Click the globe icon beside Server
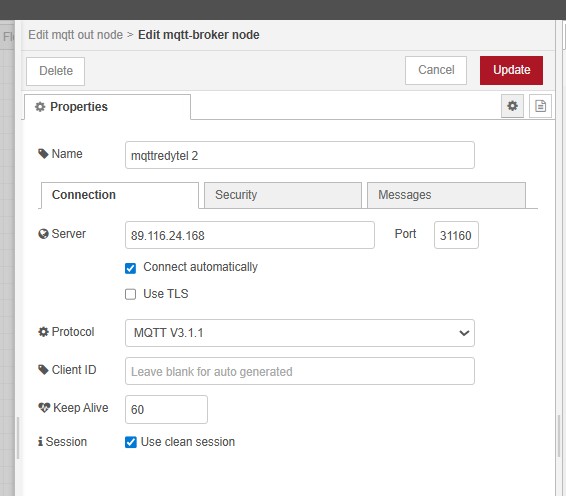This screenshot has width=566, height=496. click(43, 234)
